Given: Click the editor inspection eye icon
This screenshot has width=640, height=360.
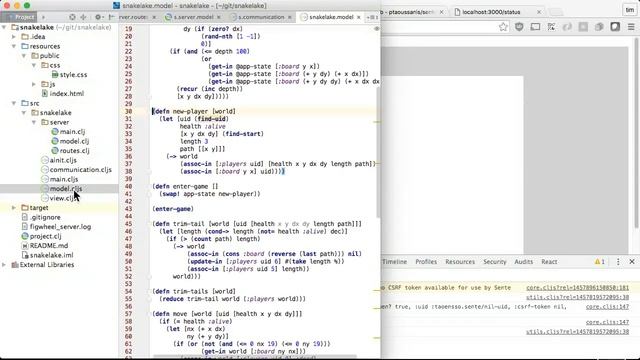Looking at the screenshot, I should pyautogui.click(x=377, y=29).
